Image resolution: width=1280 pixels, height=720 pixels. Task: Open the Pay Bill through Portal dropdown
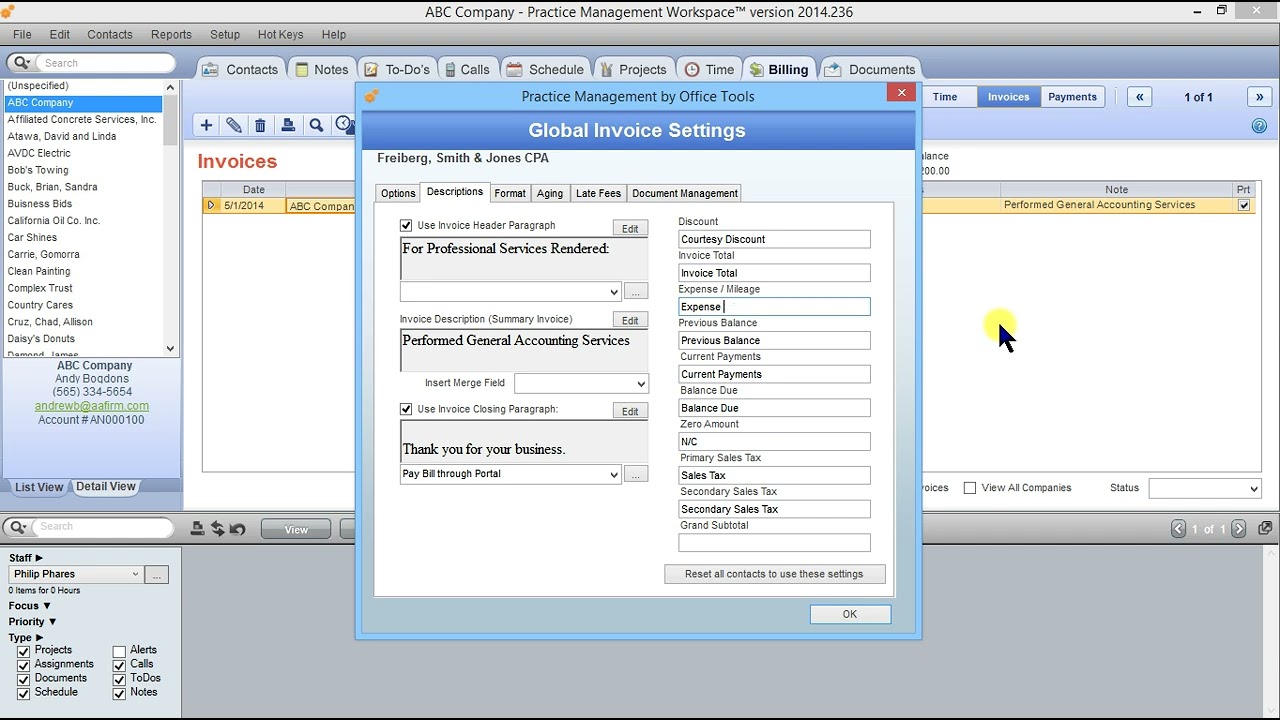(x=614, y=475)
